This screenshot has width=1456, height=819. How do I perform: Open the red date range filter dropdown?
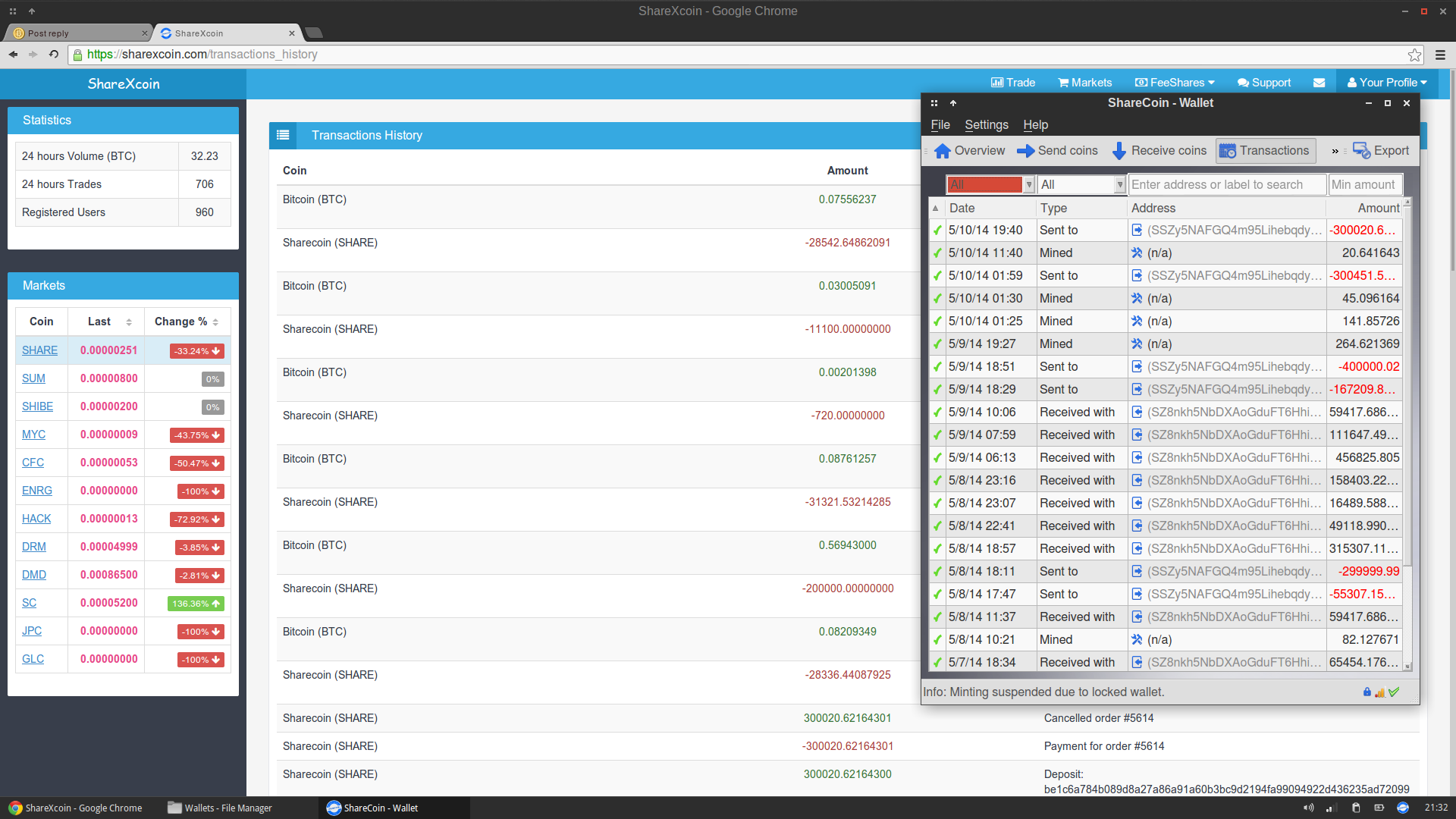[990, 184]
